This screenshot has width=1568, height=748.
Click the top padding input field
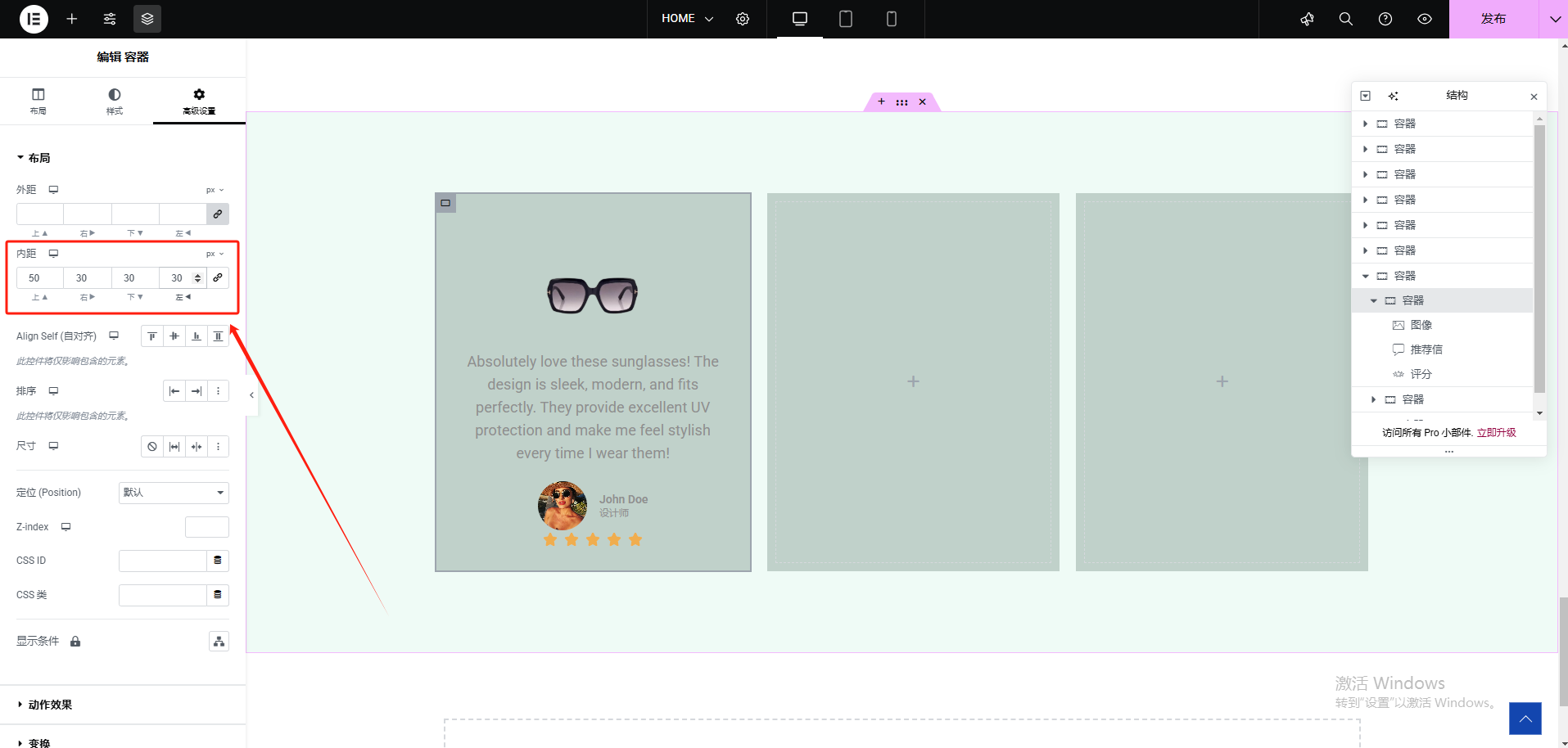pos(39,278)
